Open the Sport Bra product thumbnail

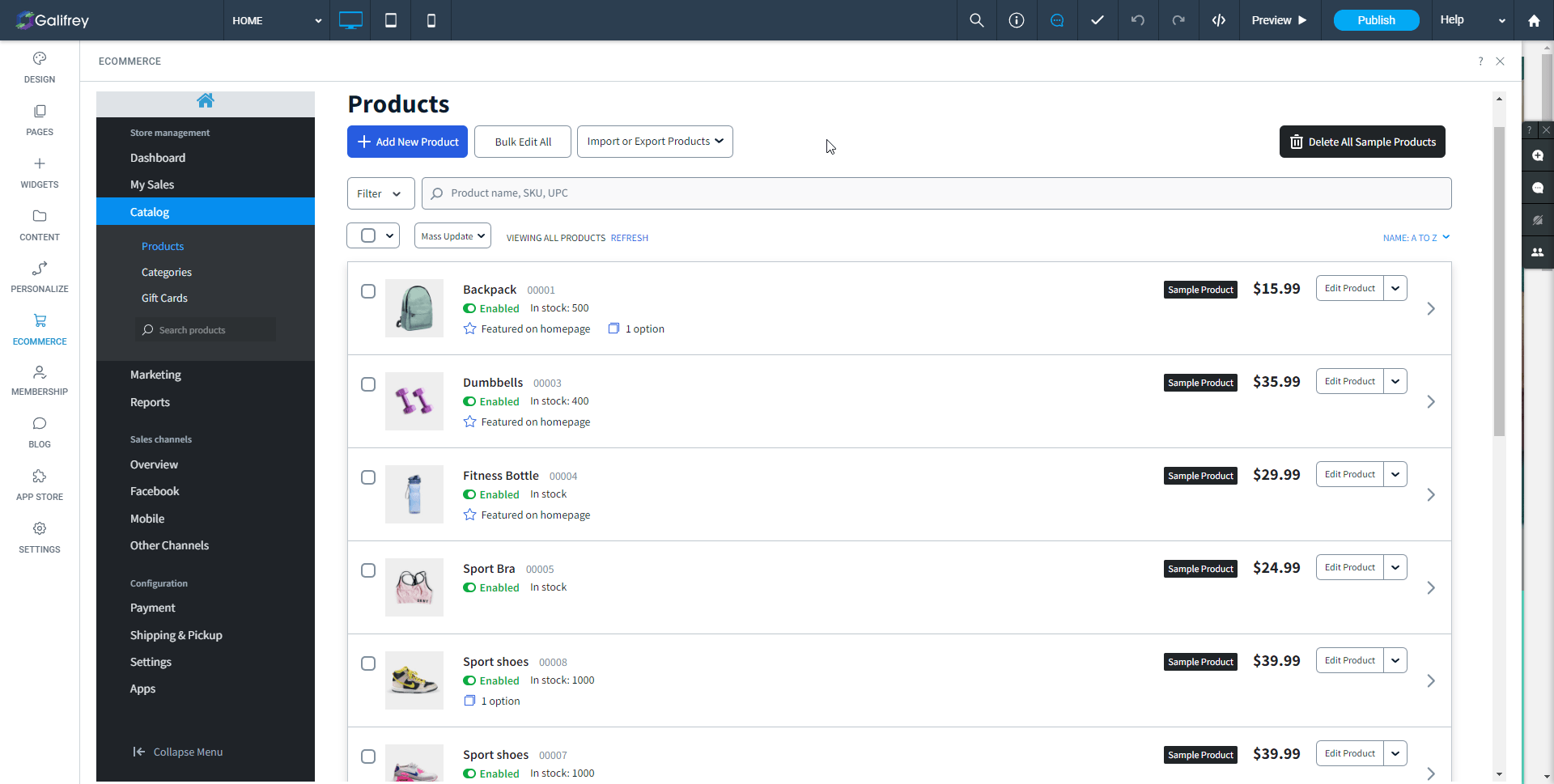[x=414, y=587]
